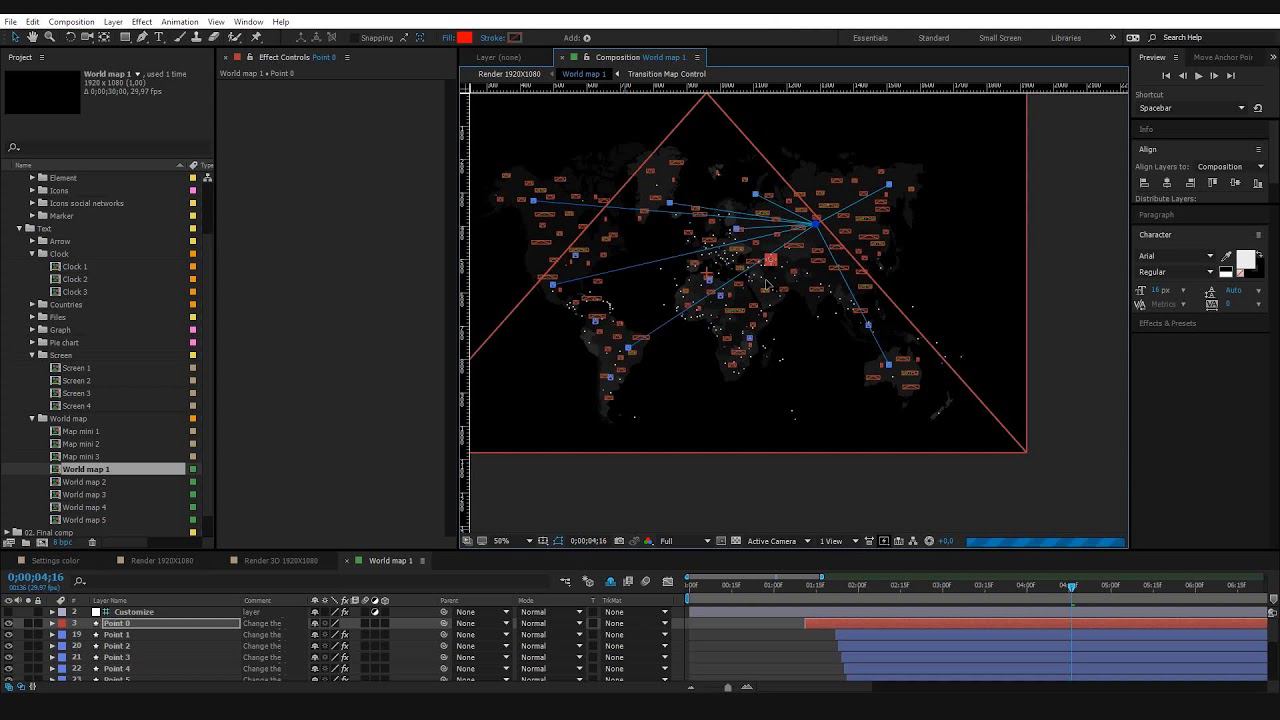
Task: Select World map 3 in Project panel
Action: click(x=84, y=495)
